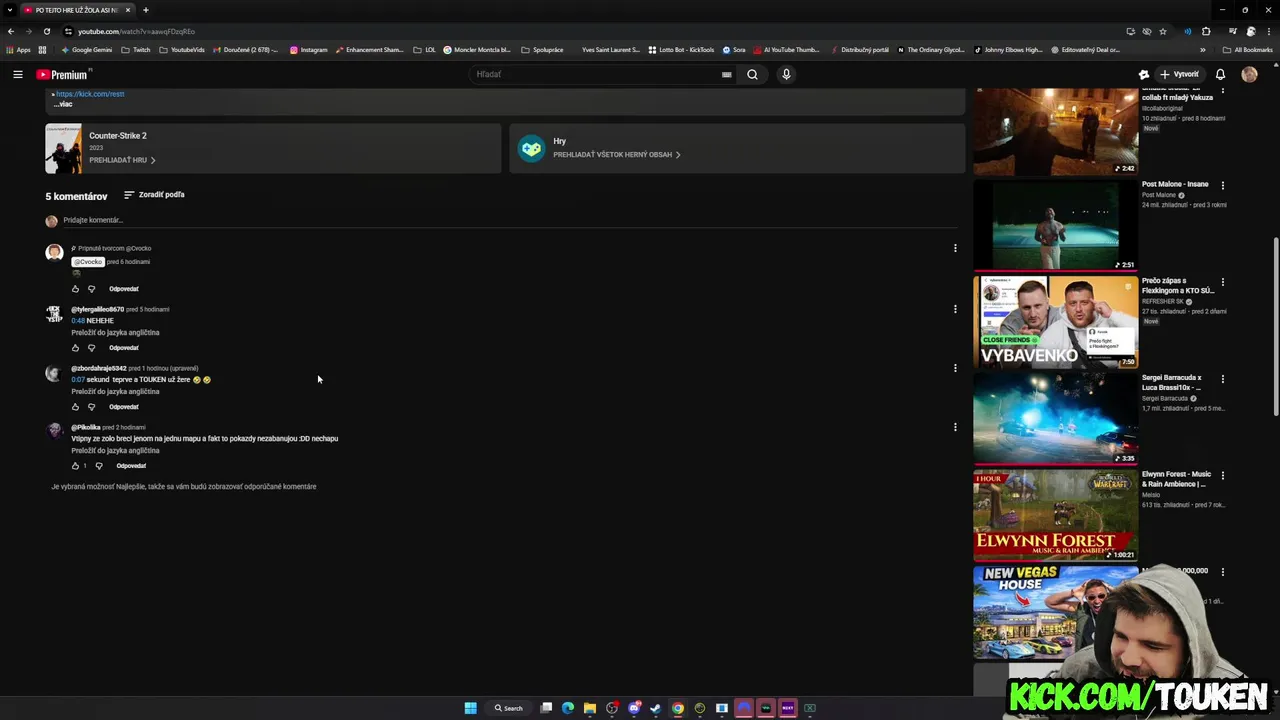Open options for pinned @Ovocko comment

click(955, 248)
